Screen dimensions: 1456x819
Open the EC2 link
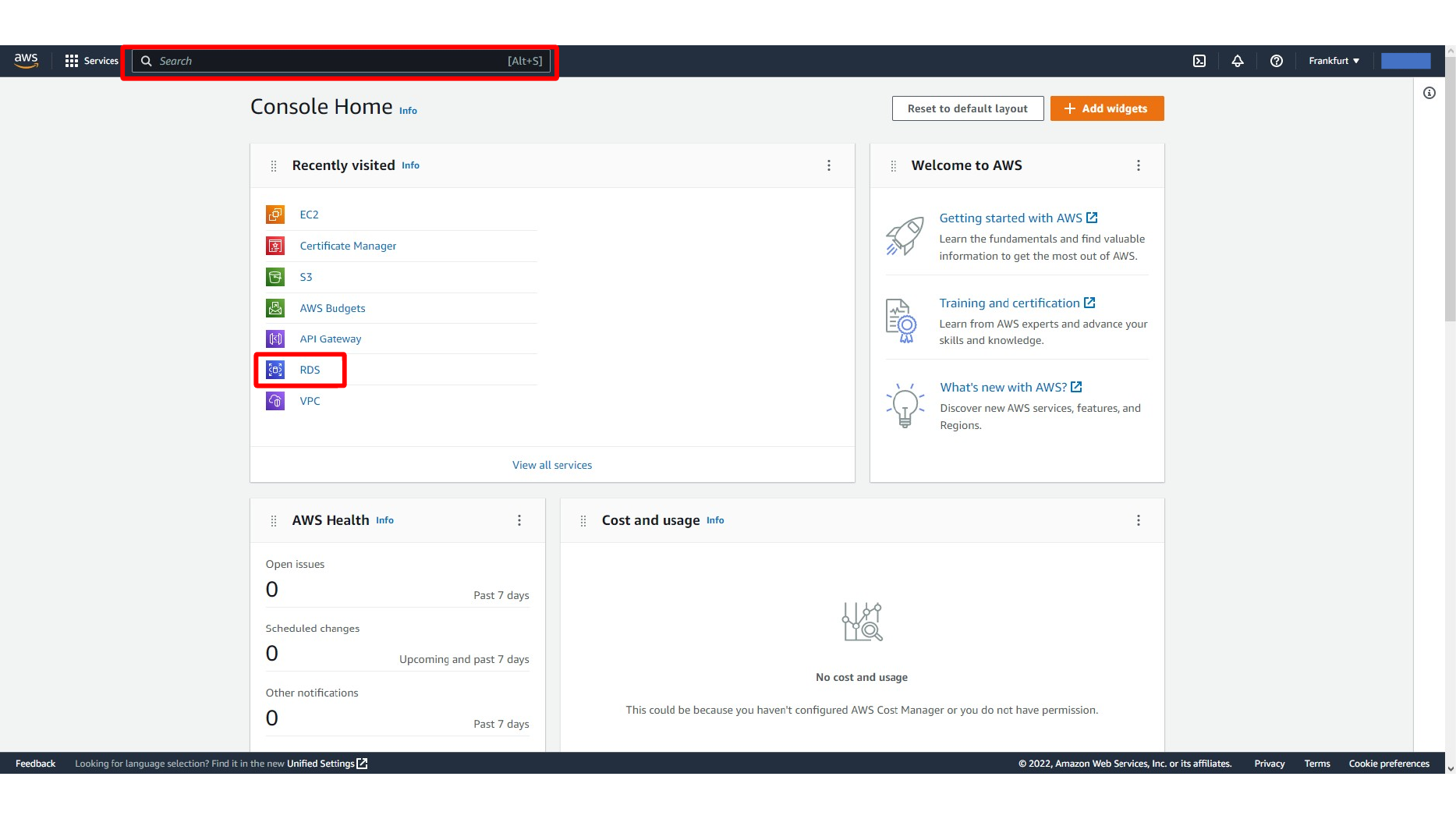(x=309, y=214)
